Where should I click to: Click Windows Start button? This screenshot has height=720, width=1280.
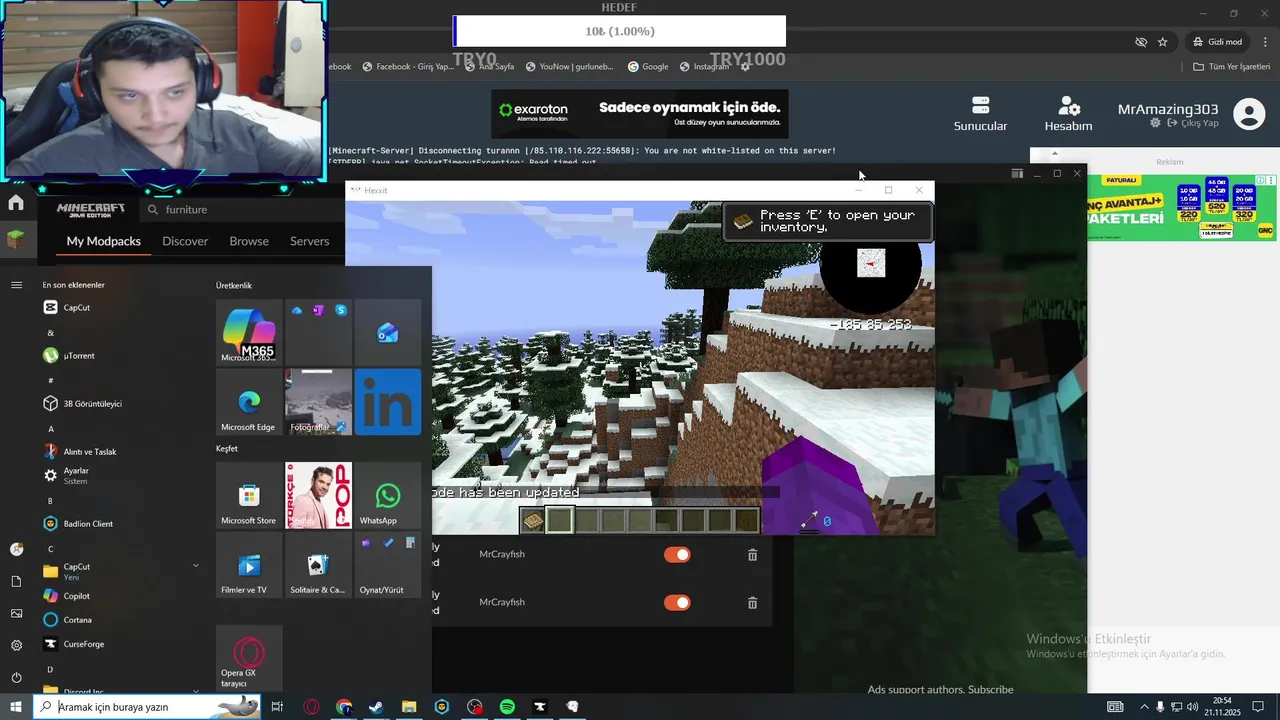[16, 707]
